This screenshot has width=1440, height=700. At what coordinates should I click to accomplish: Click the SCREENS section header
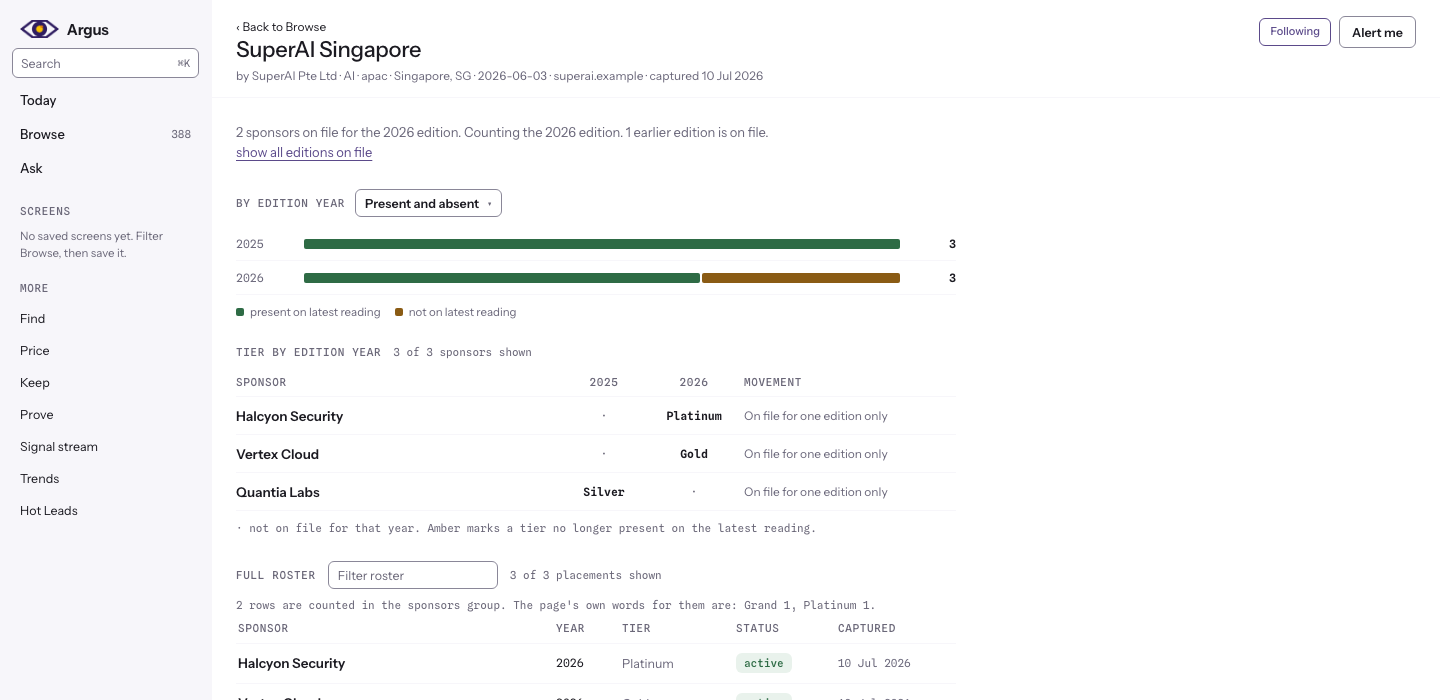point(45,211)
